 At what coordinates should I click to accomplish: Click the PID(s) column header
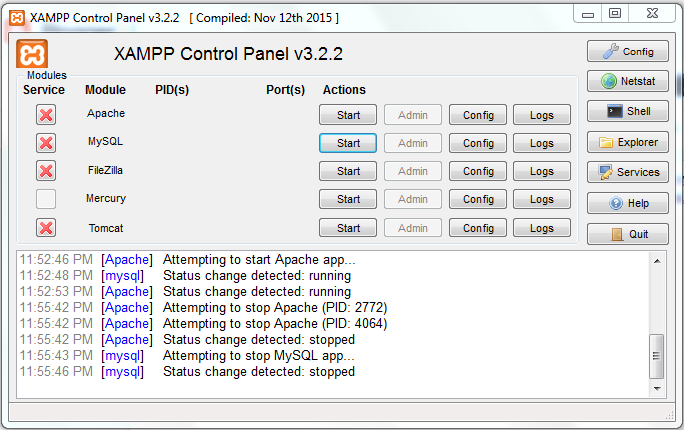[x=172, y=90]
